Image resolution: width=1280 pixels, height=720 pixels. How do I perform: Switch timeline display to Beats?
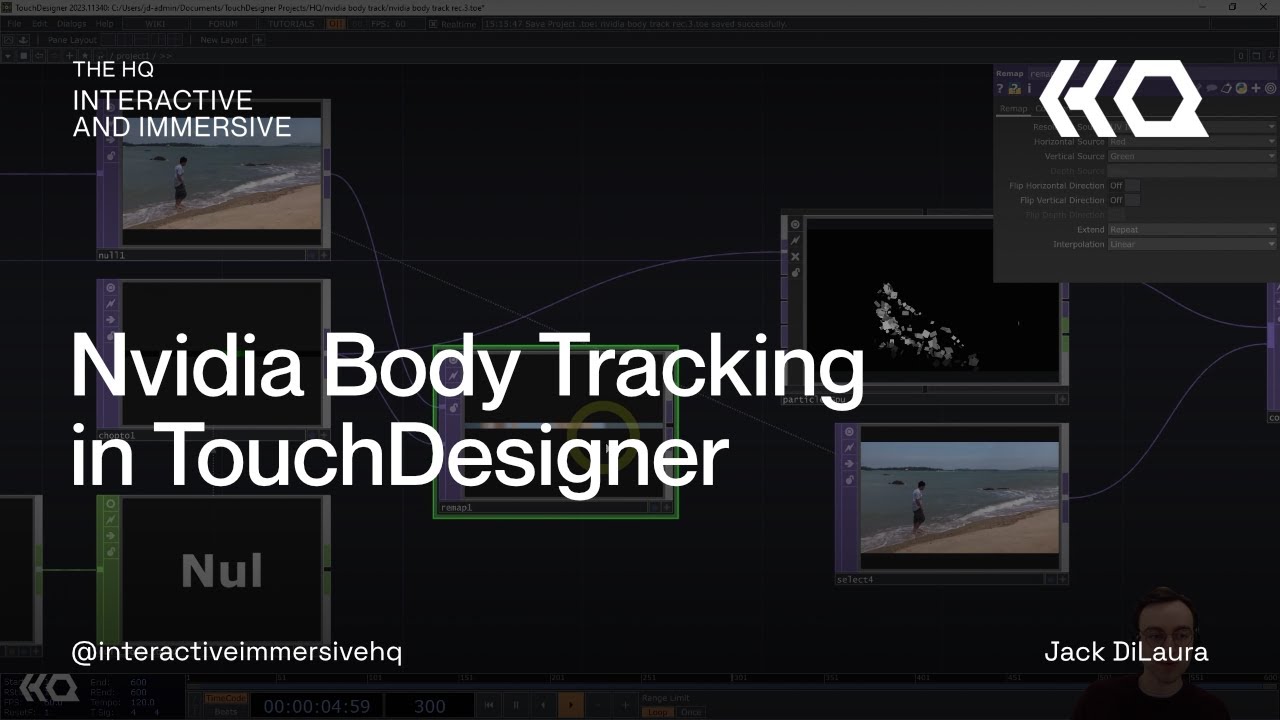tap(225, 712)
